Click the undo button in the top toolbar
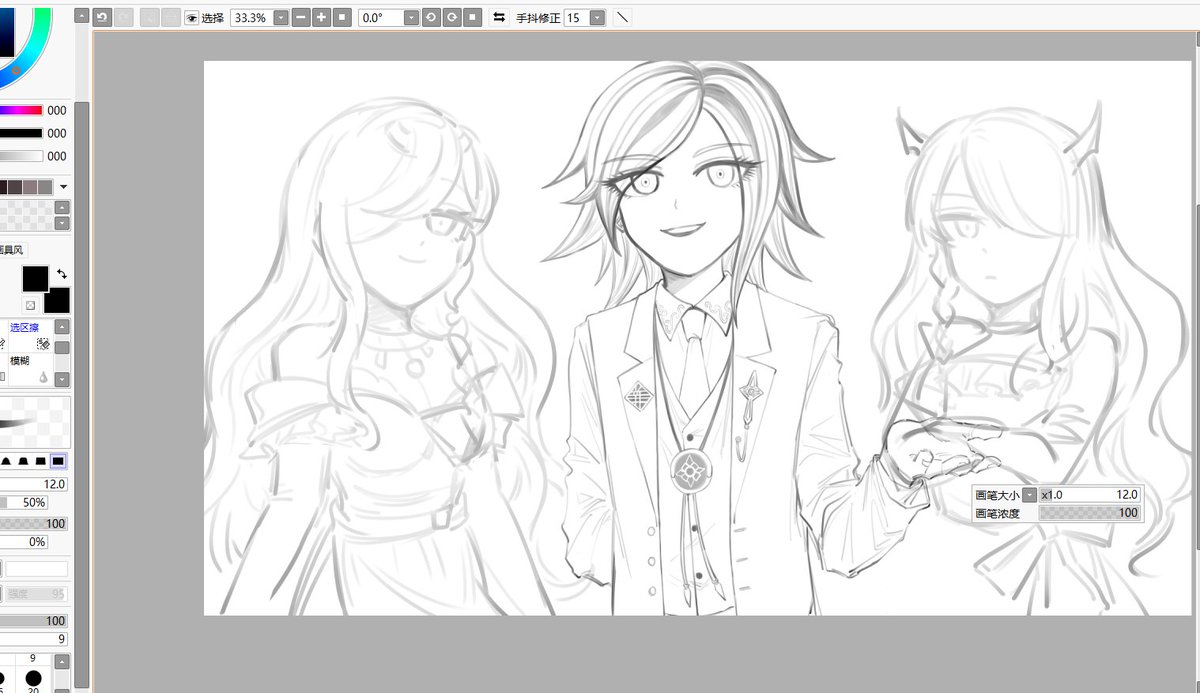This screenshot has width=1200, height=693. click(x=102, y=18)
